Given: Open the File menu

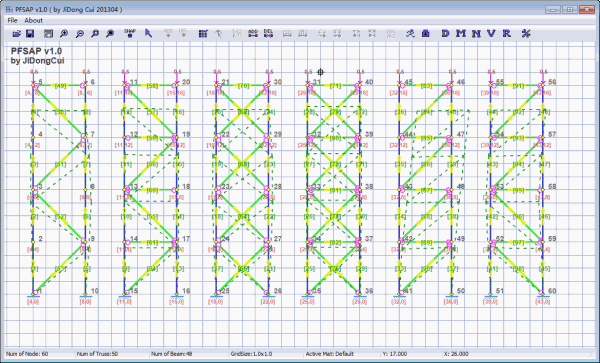Looking at the screenshot, I should [12, 20].
